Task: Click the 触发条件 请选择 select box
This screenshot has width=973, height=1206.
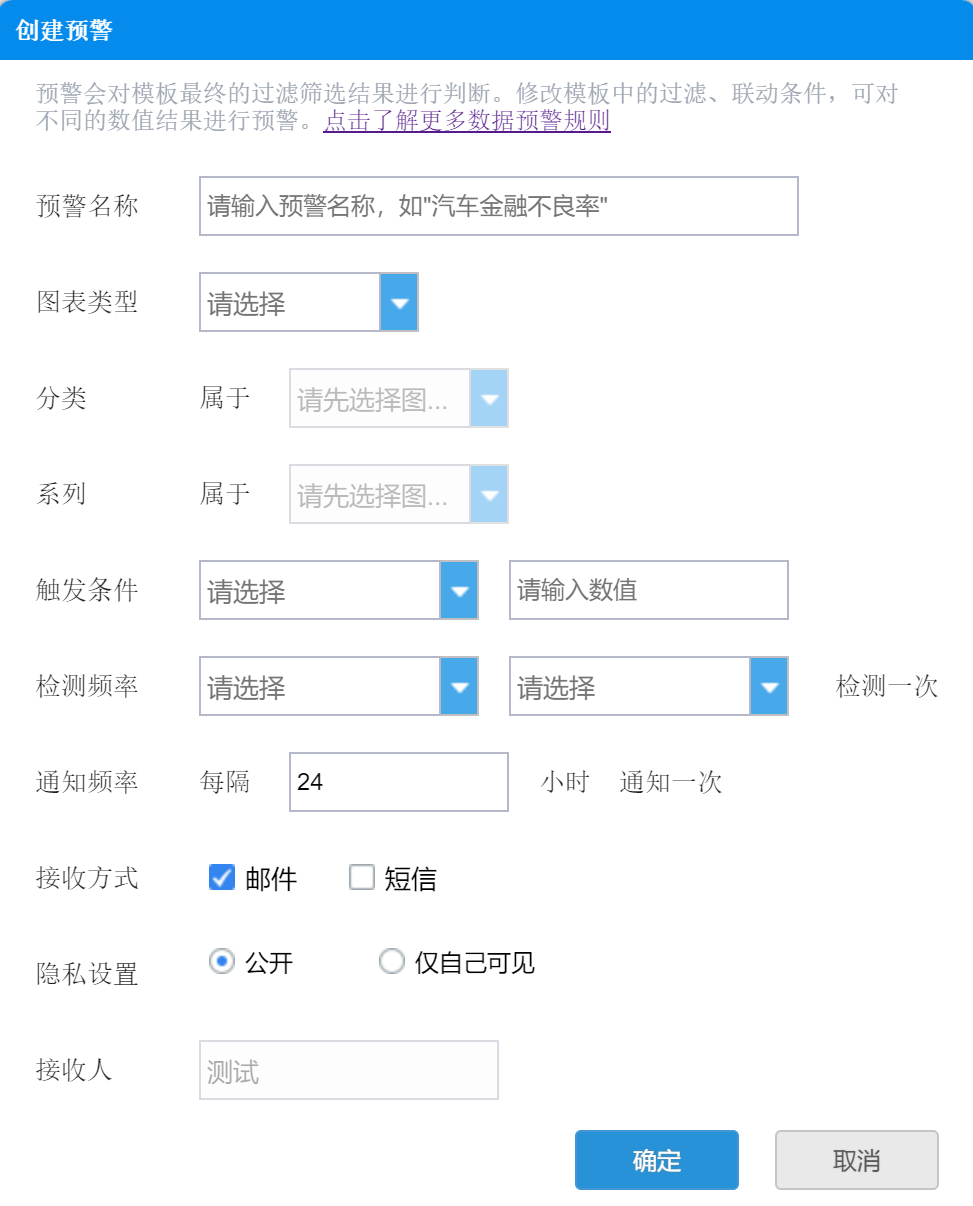Action: pos(320,590)
